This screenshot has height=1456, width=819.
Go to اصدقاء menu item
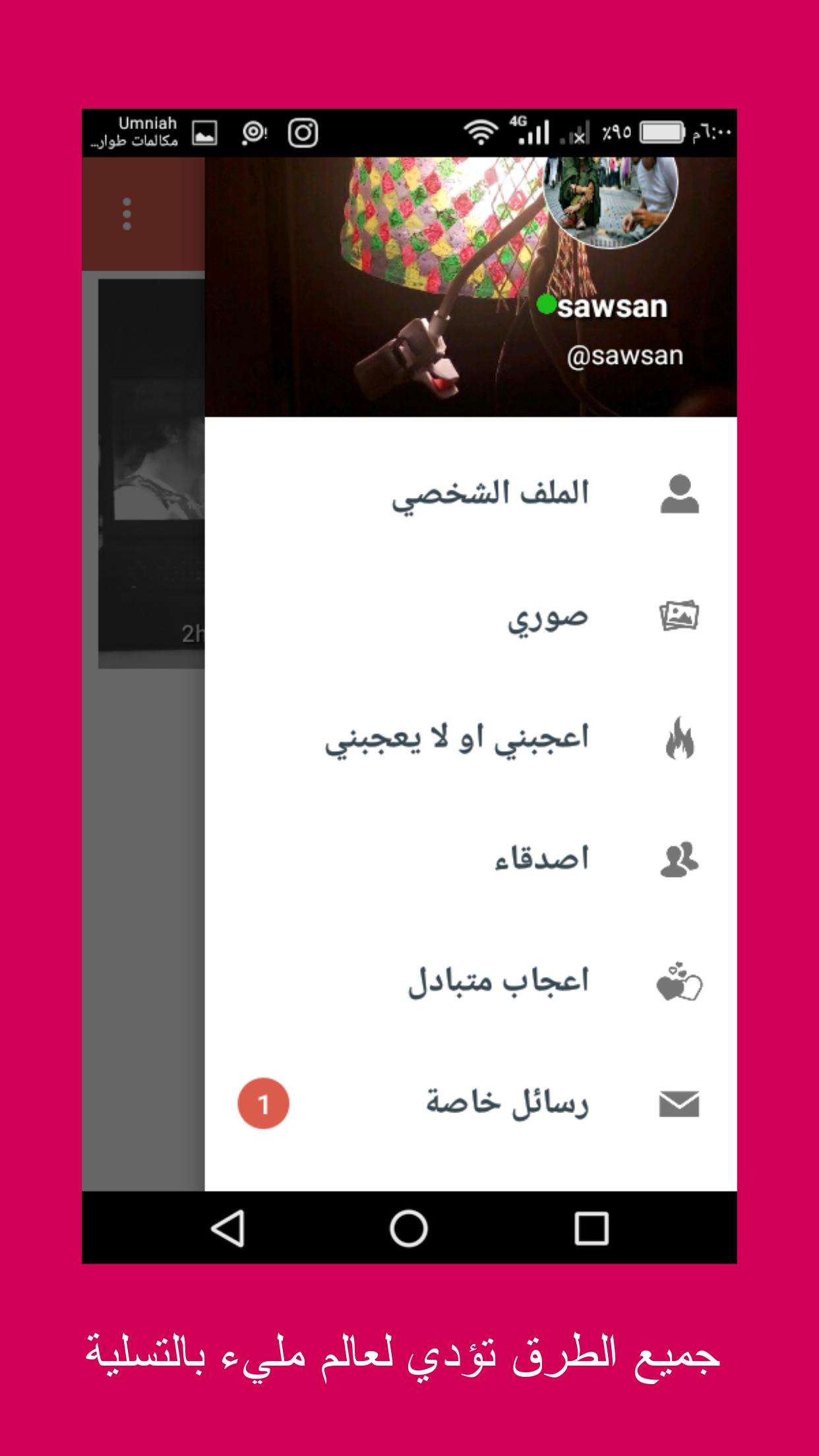pyautogui.click(x=471, y=860)
